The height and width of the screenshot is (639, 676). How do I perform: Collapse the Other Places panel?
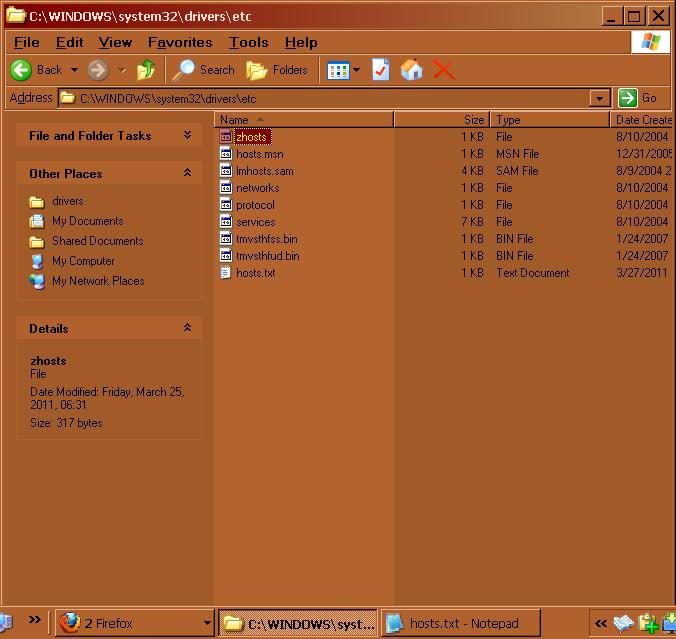[187, 173]
